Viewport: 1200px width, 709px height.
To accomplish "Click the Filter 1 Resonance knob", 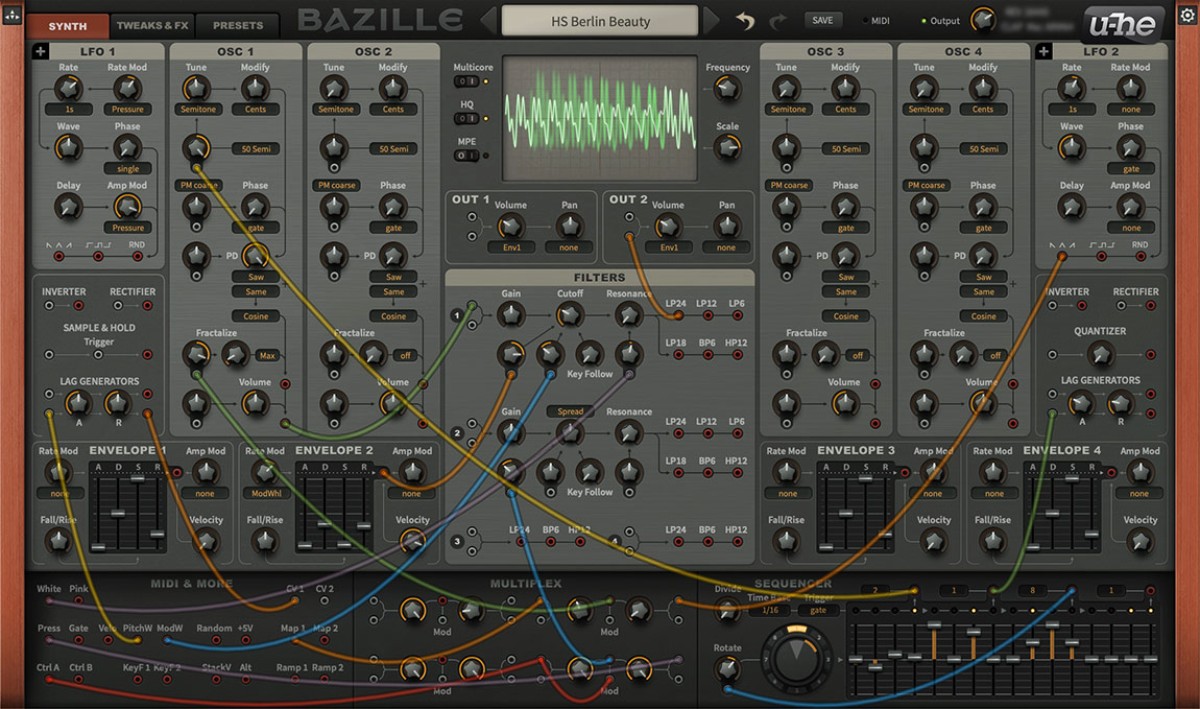I will click(x=628, y=316).
